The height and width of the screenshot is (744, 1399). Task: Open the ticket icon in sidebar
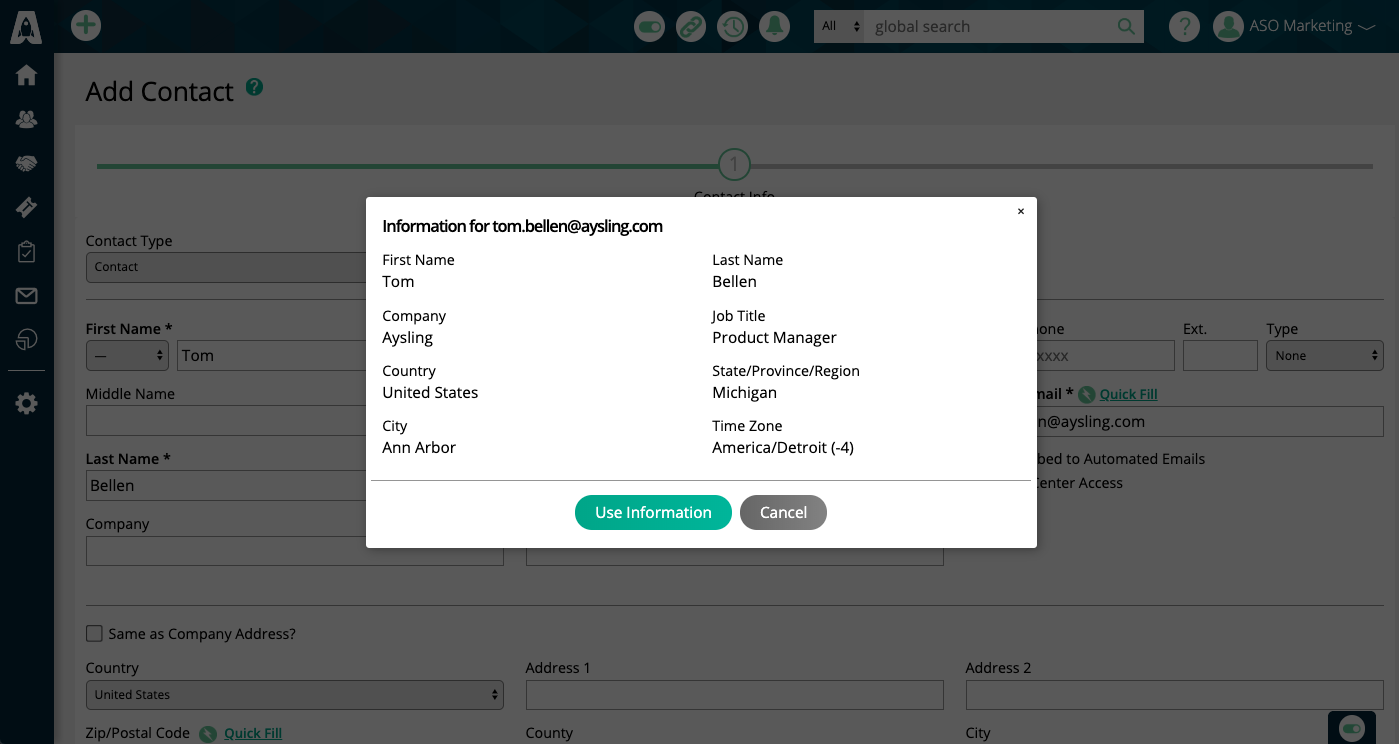pos(27,207)
